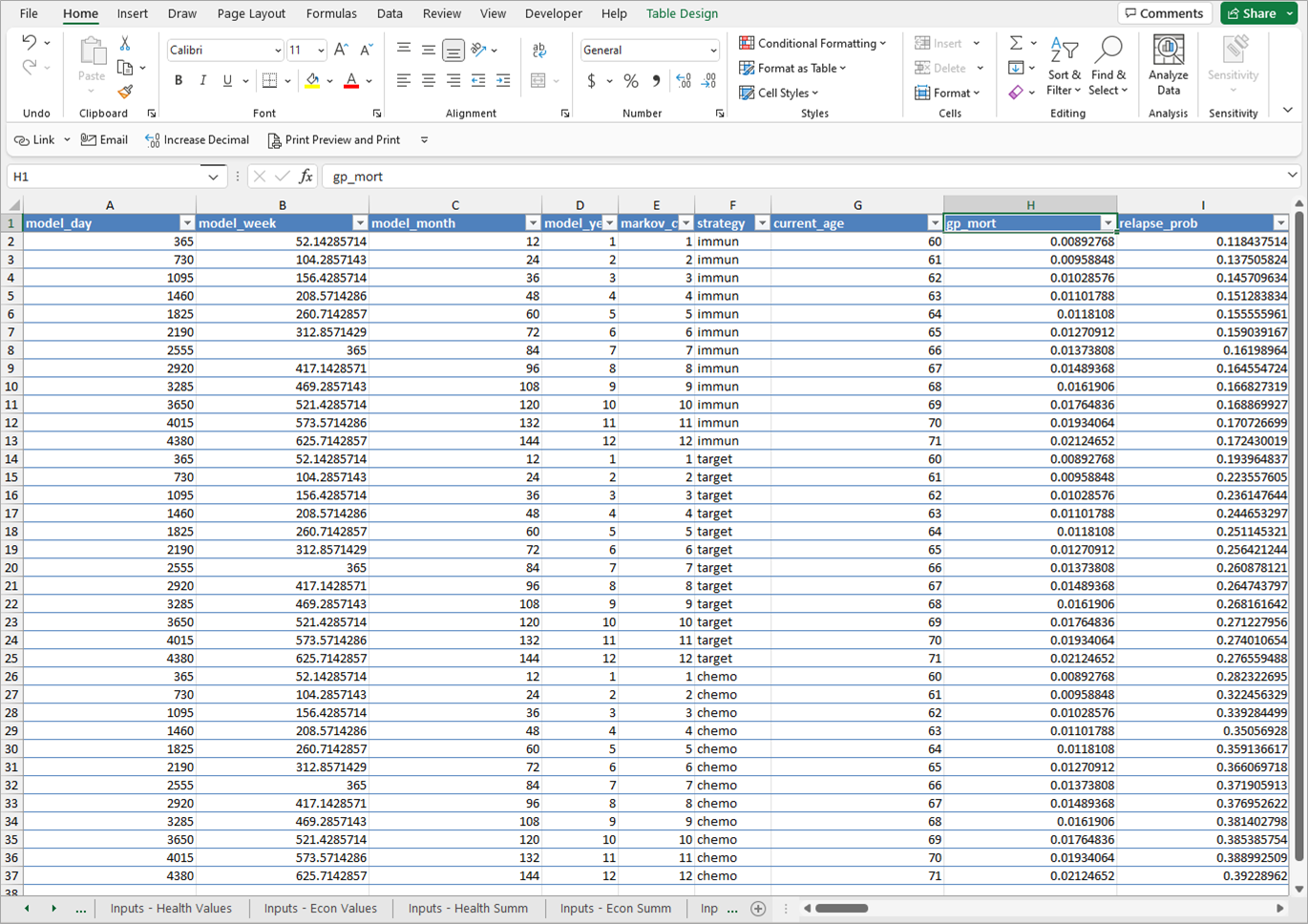The image size is (1308, 924).
Task: Click the Email quick access button
Action: tap(104, 140)
